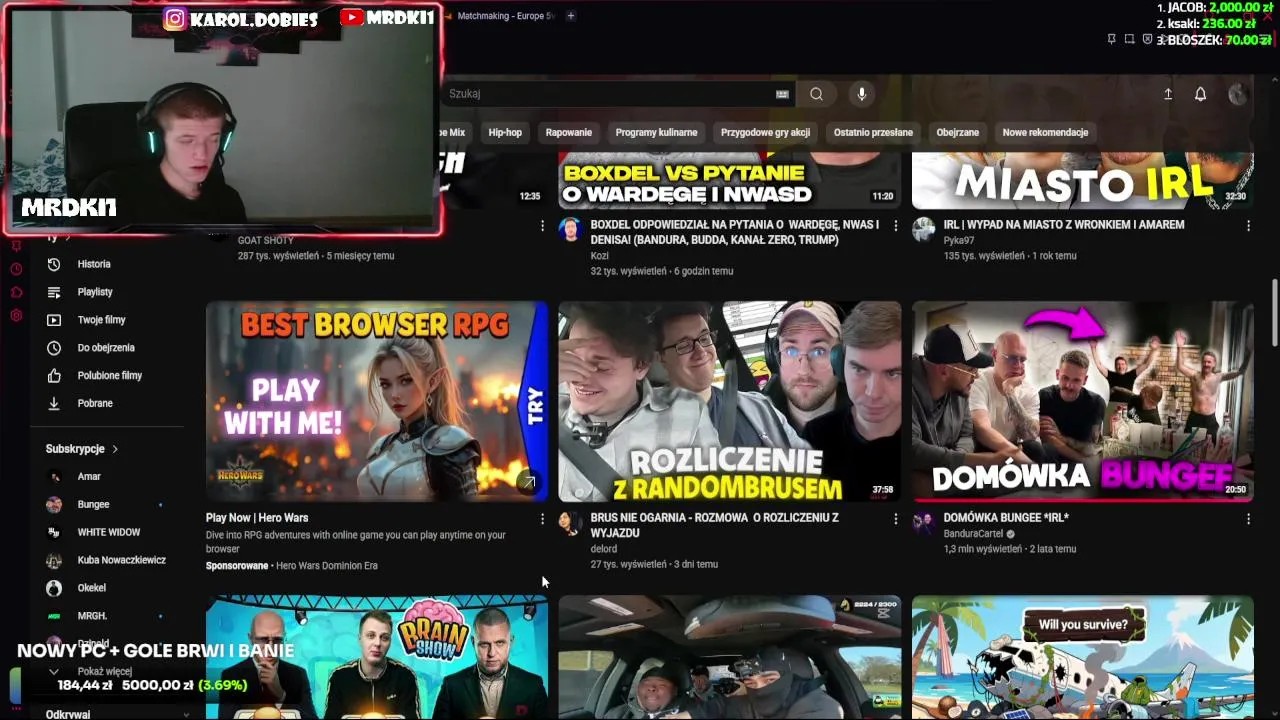Open the notifications bell
Viewport: 1280px width, 720px height.
1200,94
